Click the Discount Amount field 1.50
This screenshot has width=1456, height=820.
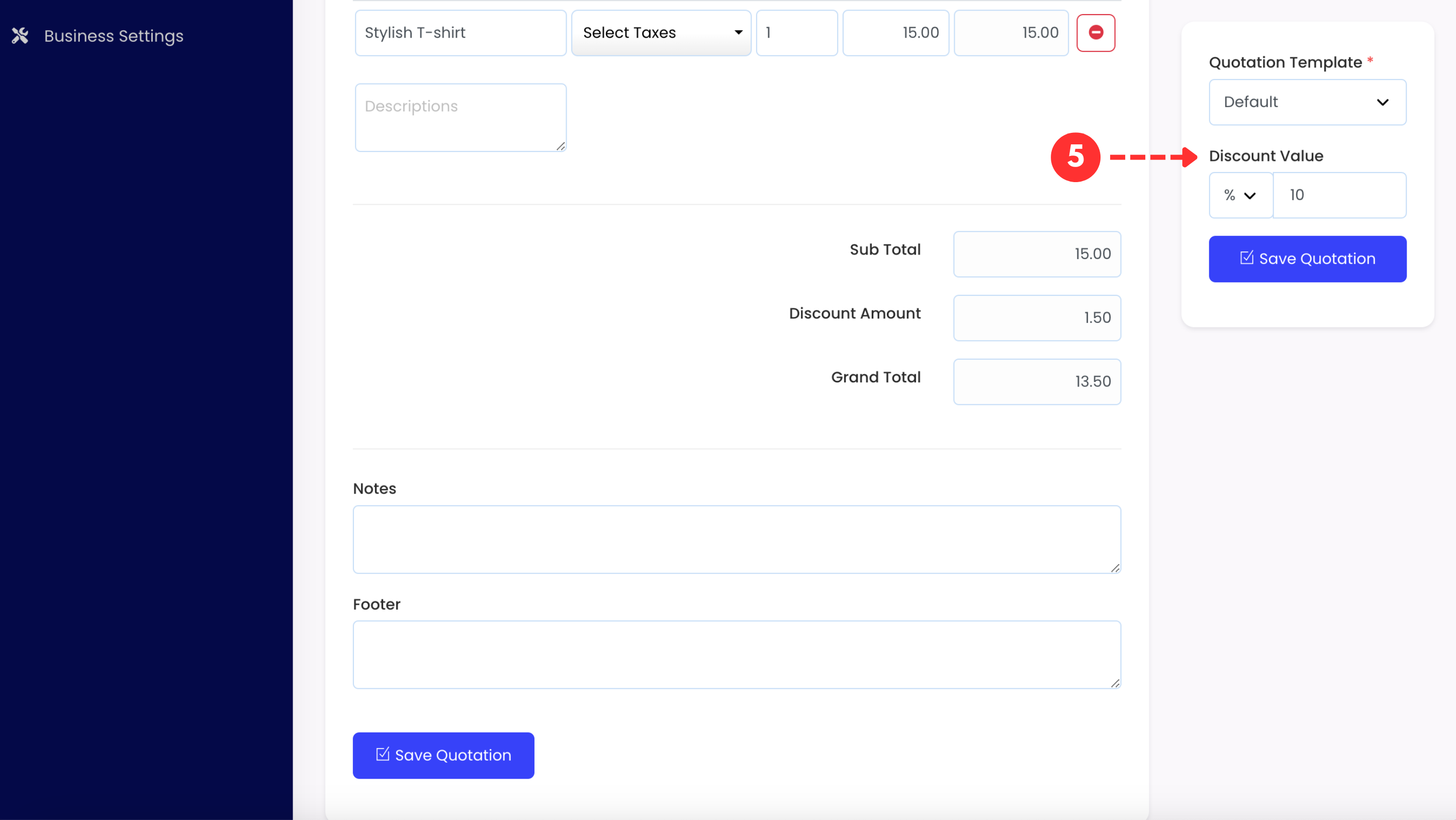click(x=1037, y=318)
